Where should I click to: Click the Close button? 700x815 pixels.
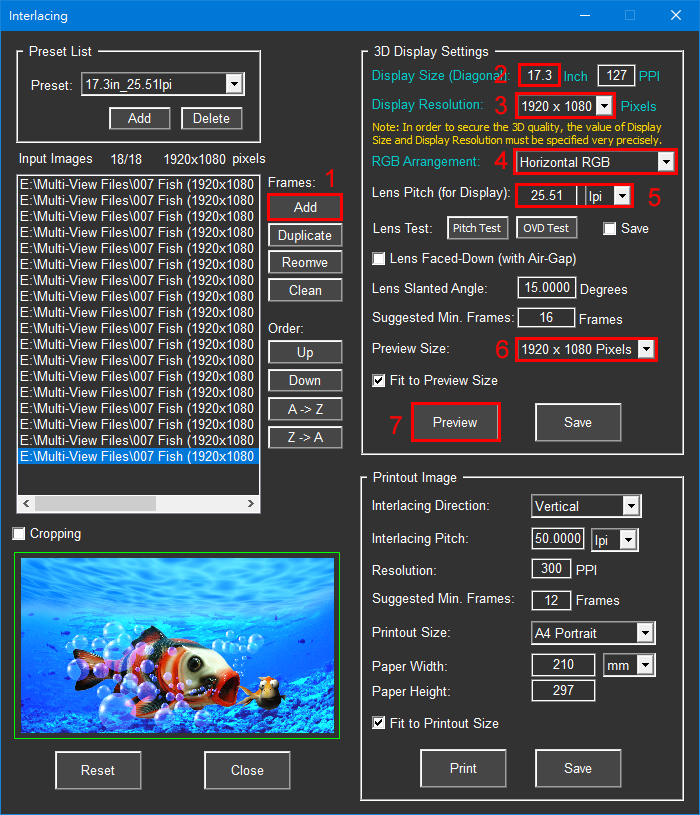point(247,770)
